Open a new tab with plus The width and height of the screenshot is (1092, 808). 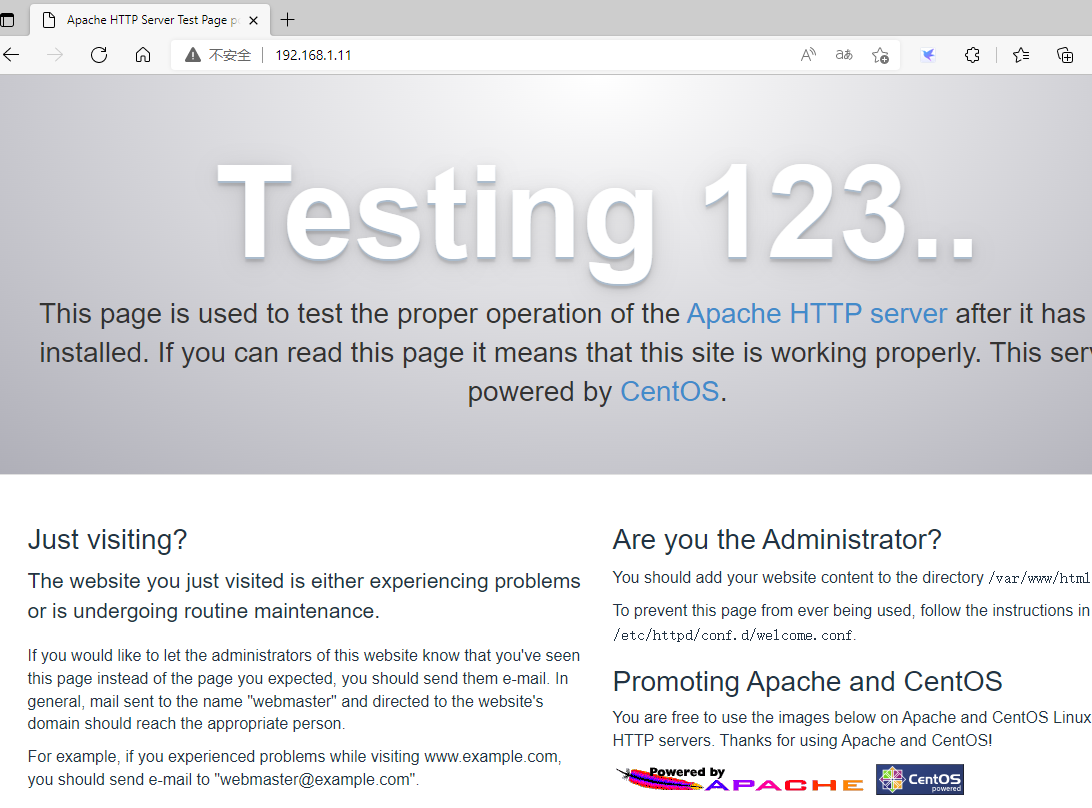287,20
